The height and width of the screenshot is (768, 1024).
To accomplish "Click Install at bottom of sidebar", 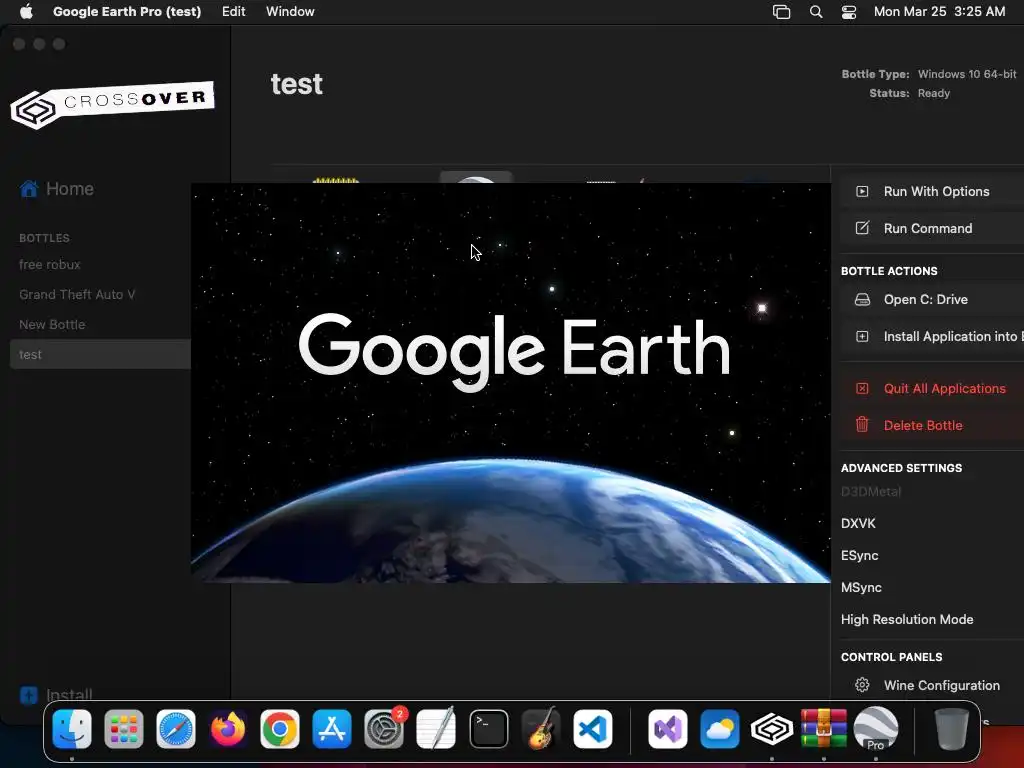I will 56,694.
